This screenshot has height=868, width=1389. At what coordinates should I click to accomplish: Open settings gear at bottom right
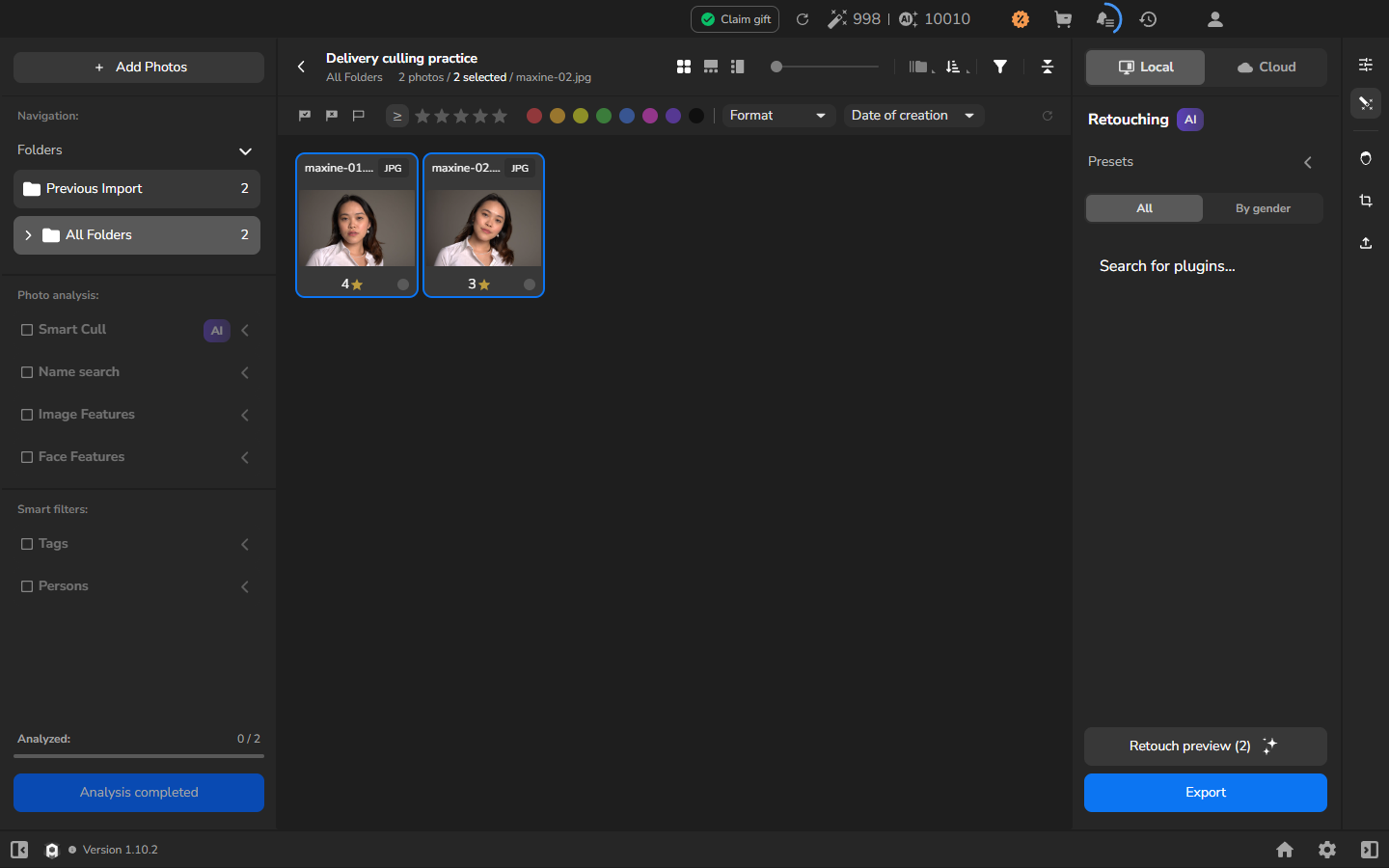[x=1327, y=850]
